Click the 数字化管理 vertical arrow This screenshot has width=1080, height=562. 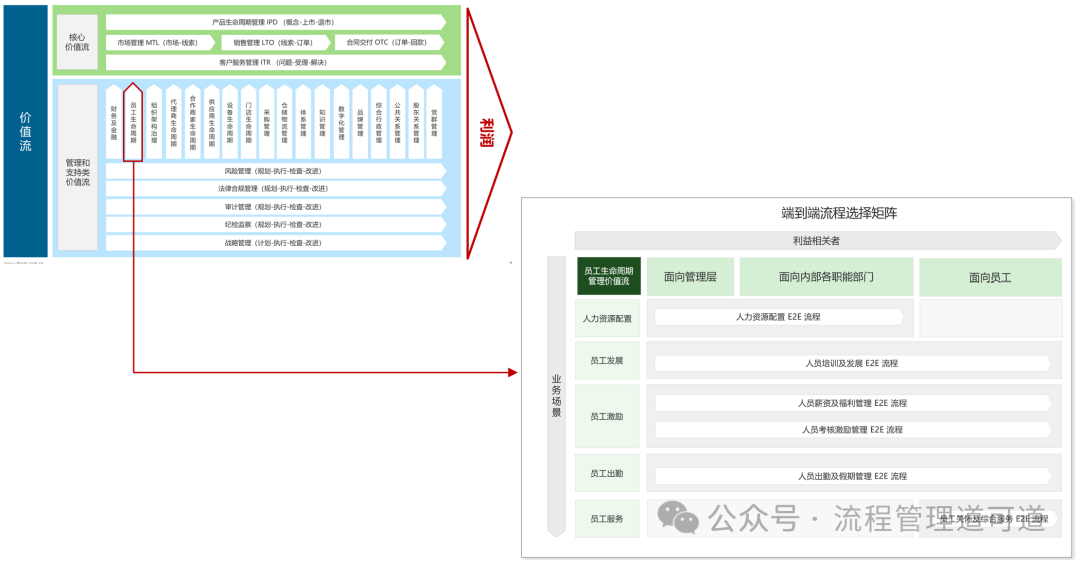pos(341,122)
